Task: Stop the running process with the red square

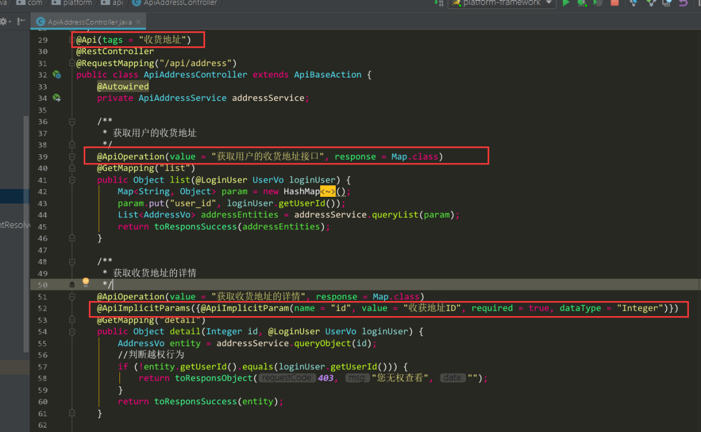Action: tap(615, 3)
